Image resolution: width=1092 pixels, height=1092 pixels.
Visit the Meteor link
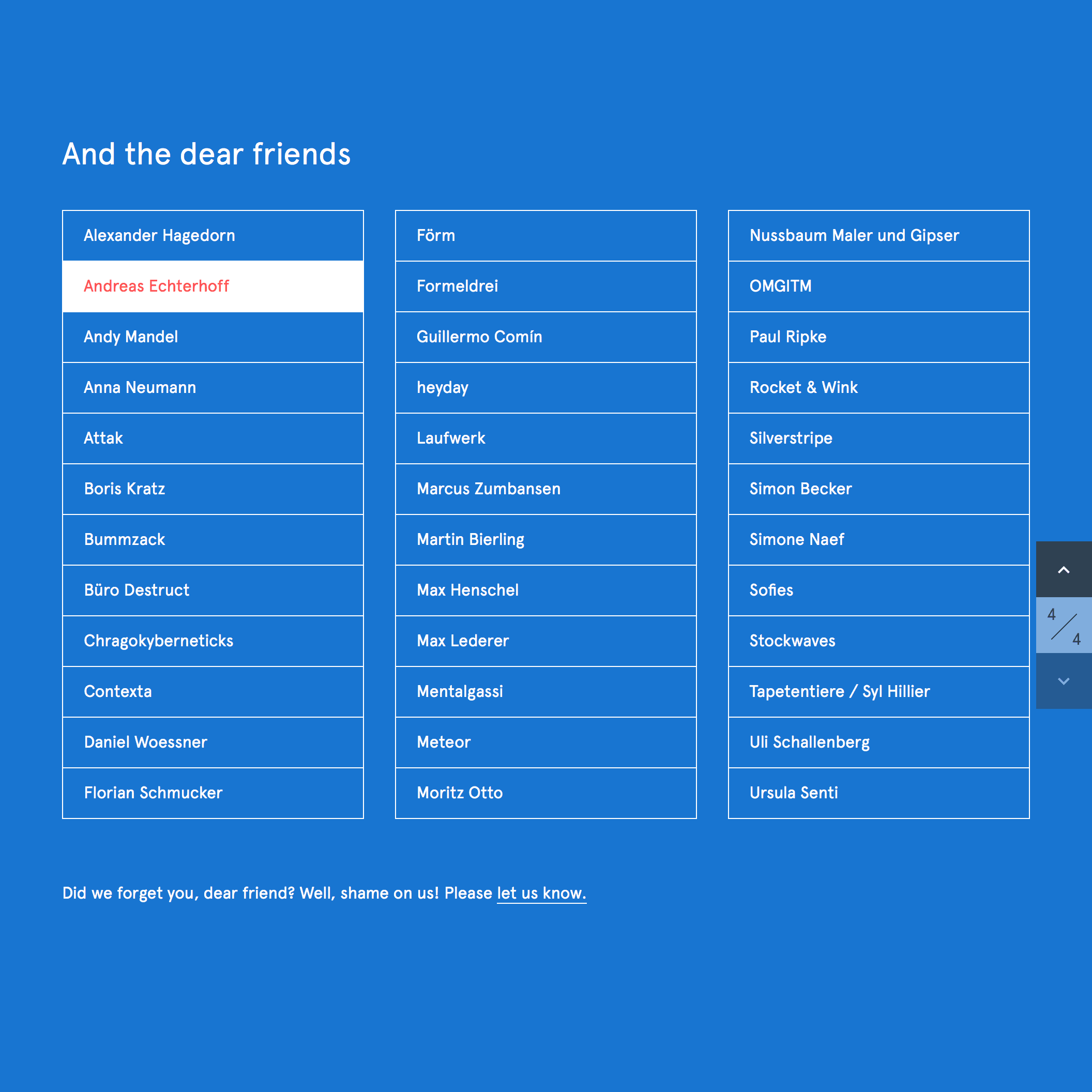click(546, 742)
